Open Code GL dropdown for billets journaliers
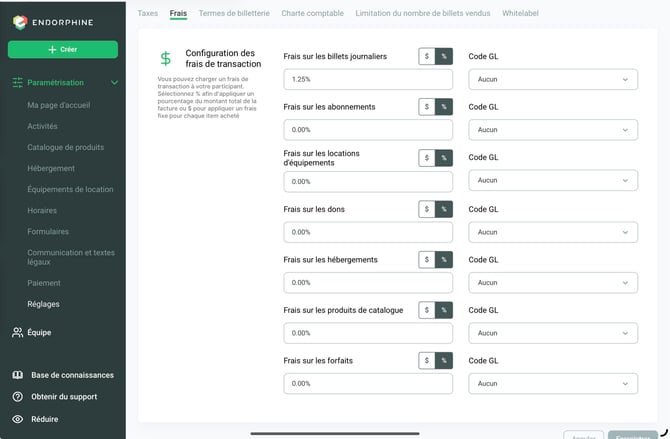The width and height of the screenshot is (670, 439). pos(553,80)
